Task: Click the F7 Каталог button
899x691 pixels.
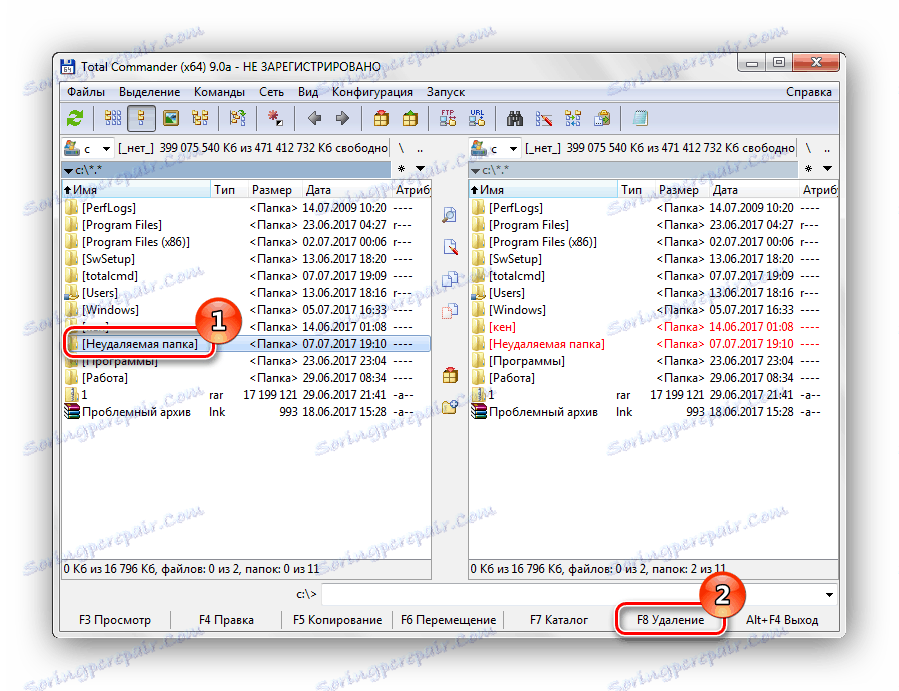Action: coord(559,620)
